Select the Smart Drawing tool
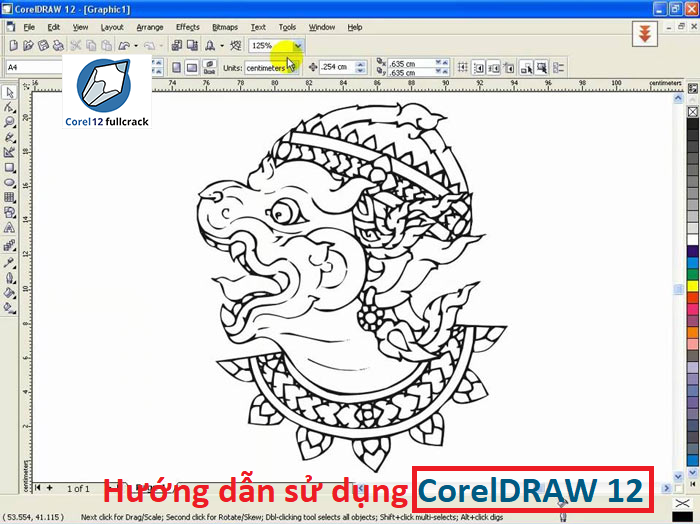The width and height of the screenshot is (700, 524). click(9, 152)
